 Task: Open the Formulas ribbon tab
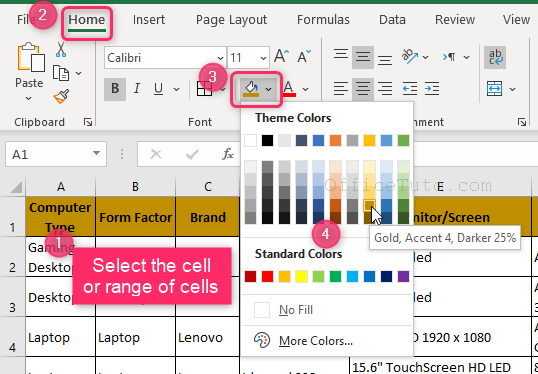(323, 20)
